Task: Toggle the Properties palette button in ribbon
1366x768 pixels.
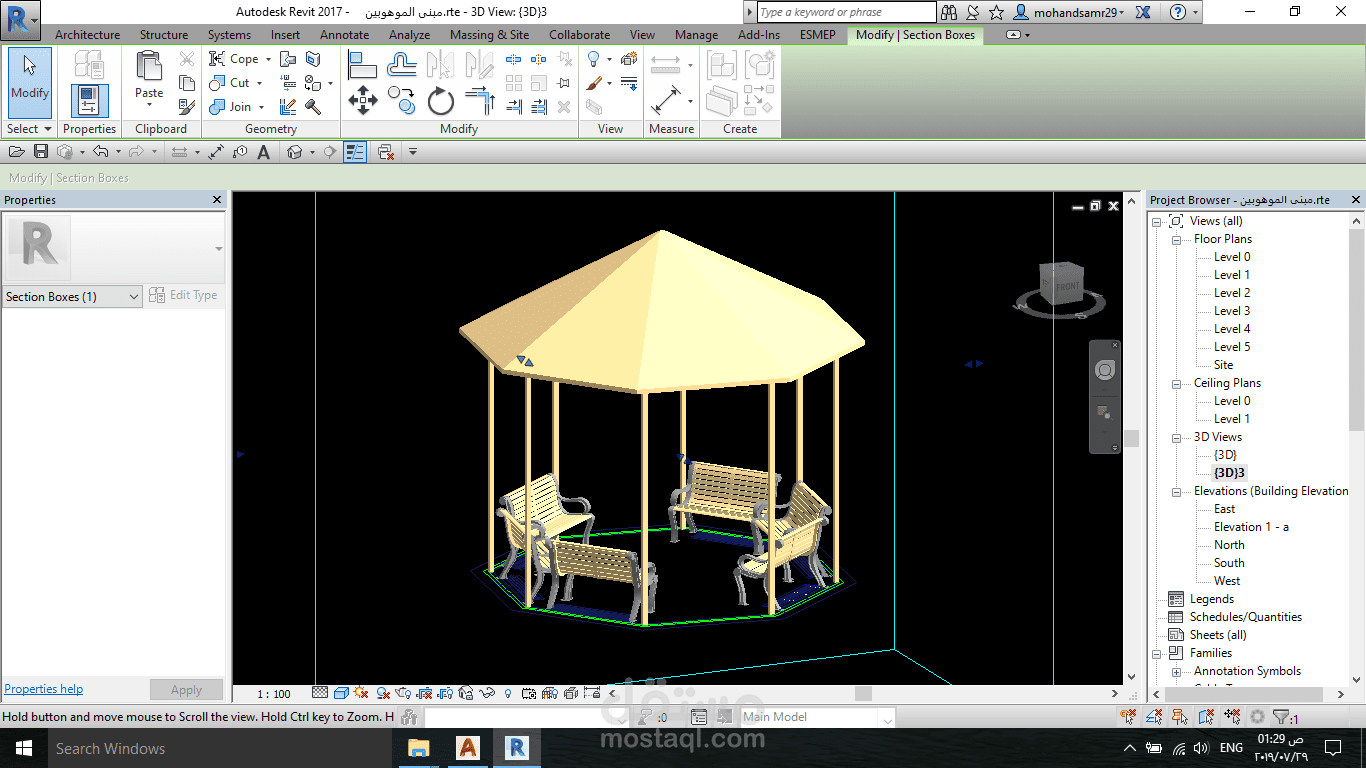Action: 89,101
